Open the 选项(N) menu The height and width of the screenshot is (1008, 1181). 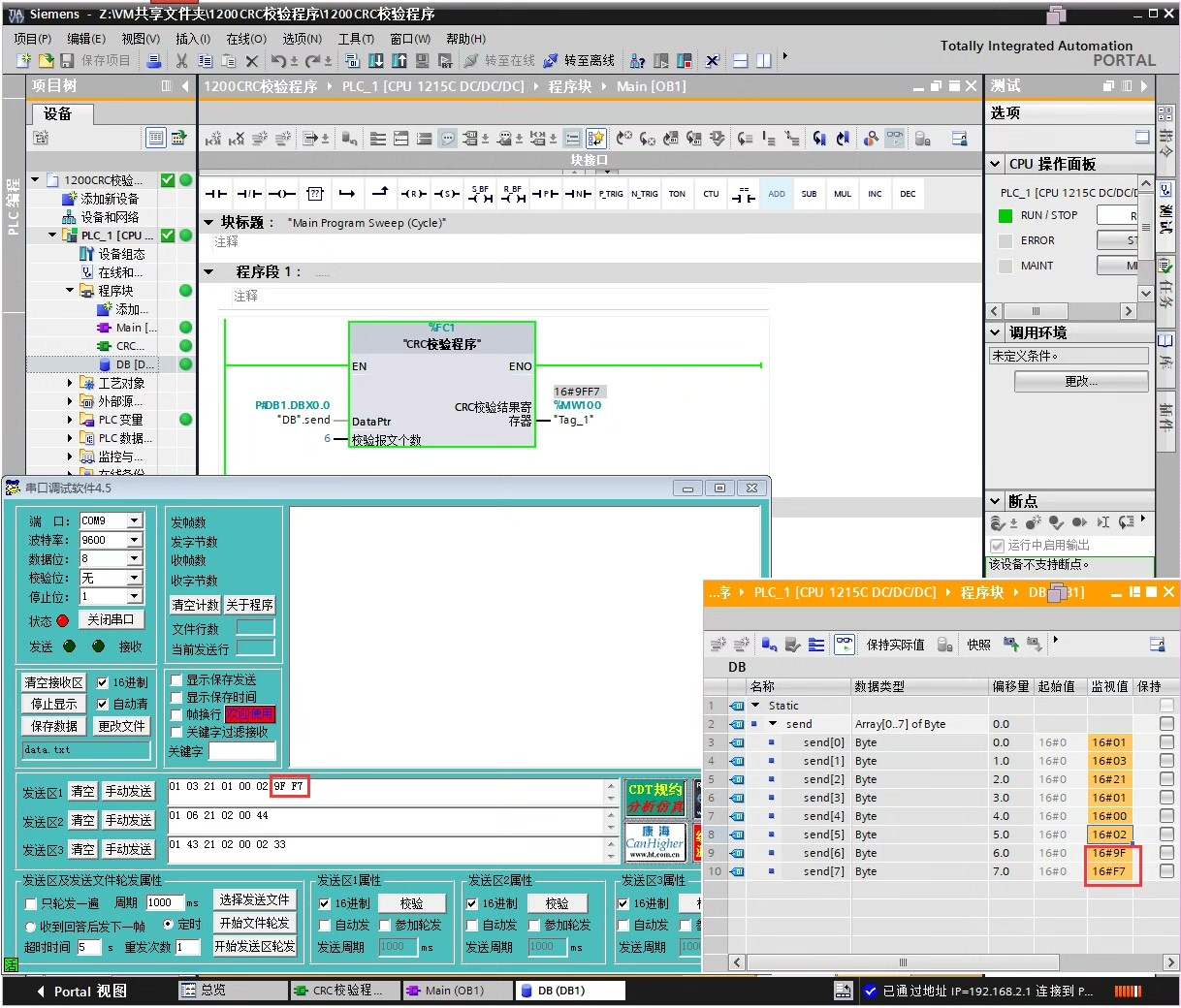(302, 39)
